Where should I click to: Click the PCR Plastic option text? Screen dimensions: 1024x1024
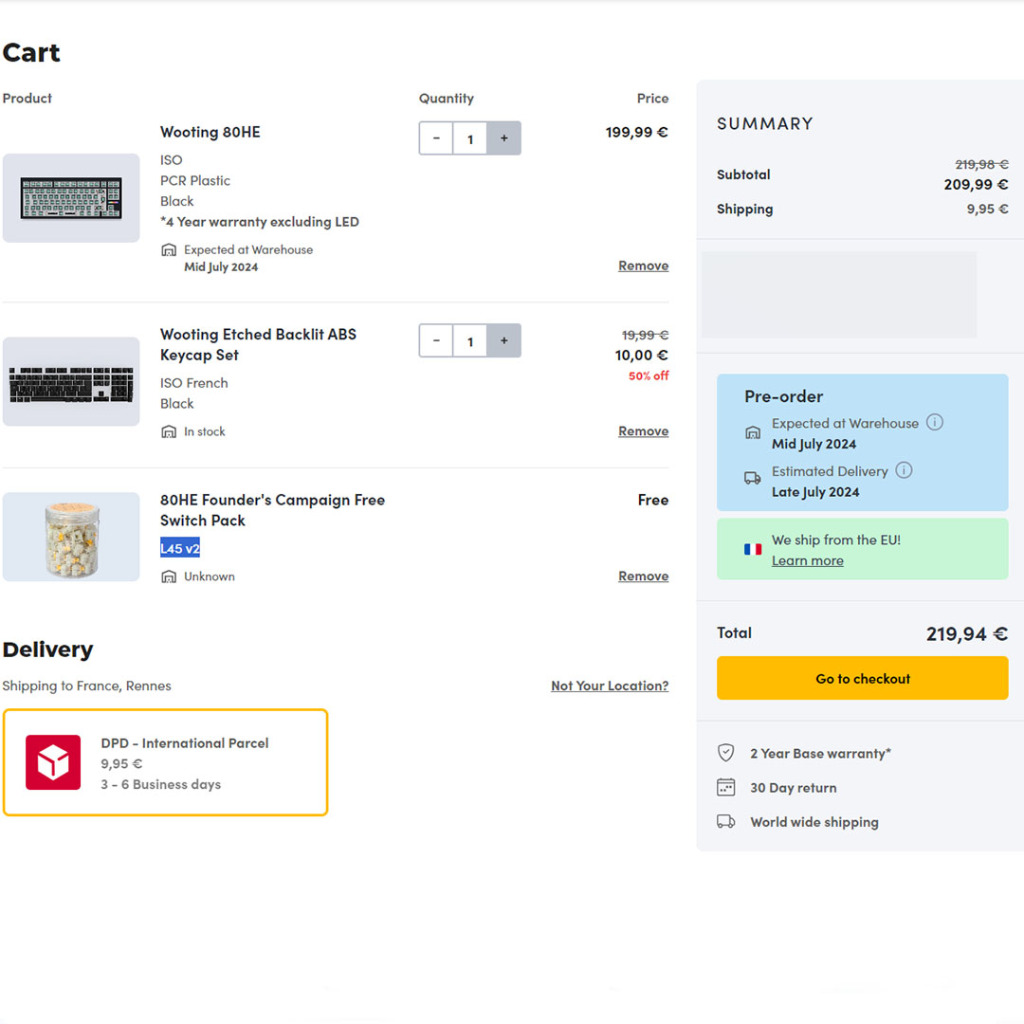(x=195, y=180)
